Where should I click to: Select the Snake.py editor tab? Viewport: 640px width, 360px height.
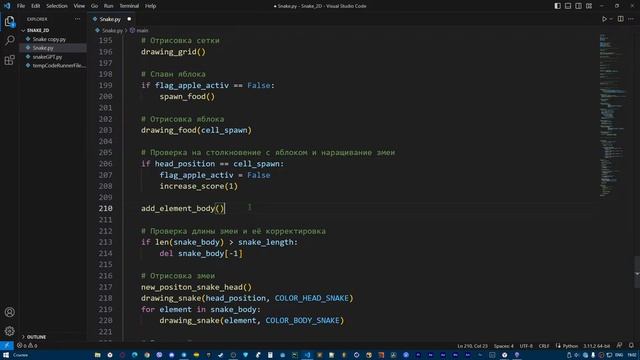(111, 19)
